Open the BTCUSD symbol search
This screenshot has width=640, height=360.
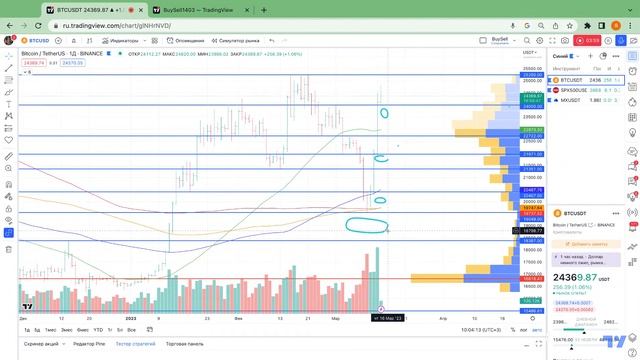[36, 40]
